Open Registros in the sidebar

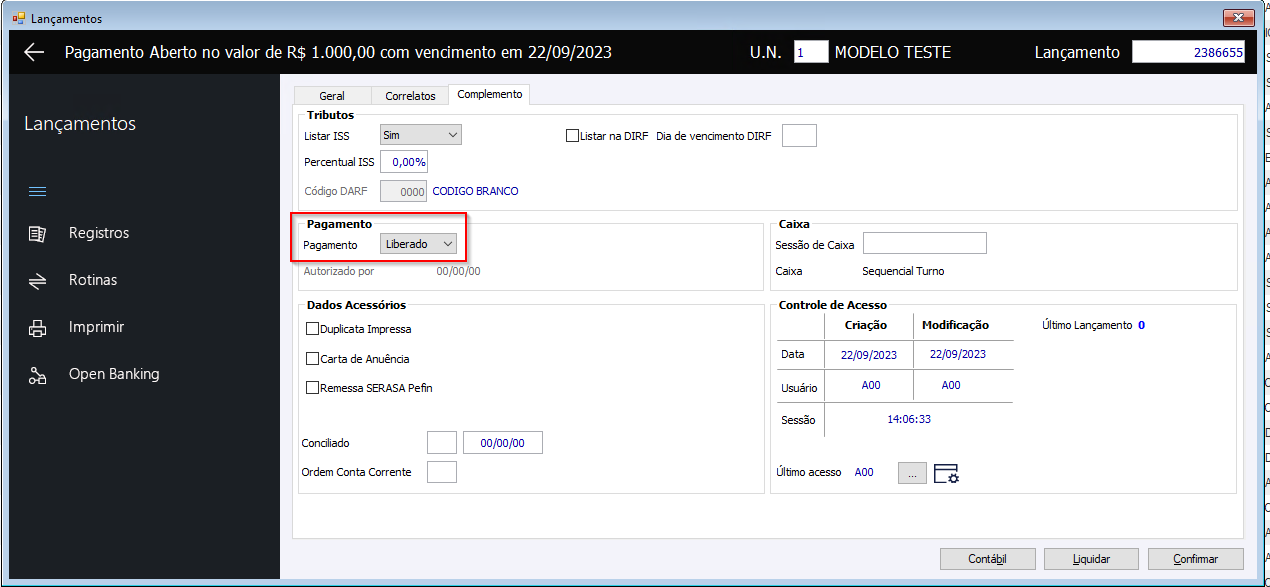[x=99, y=233]
